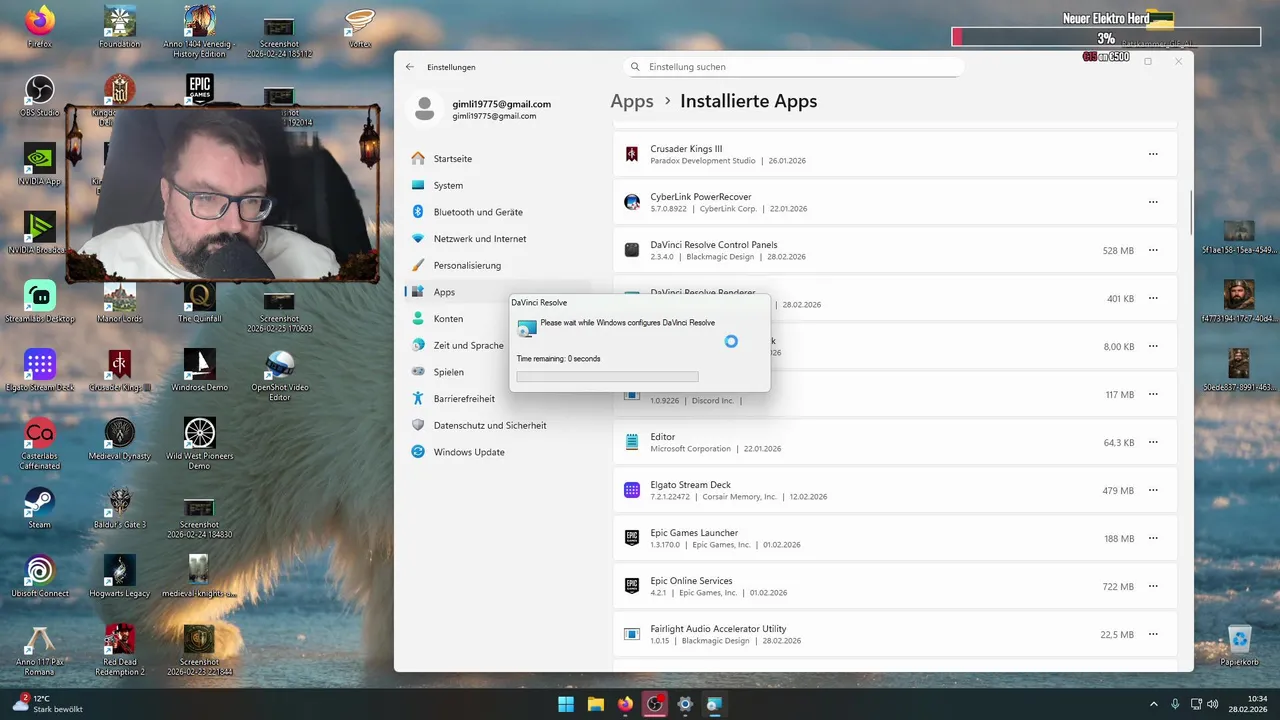Click the microphone tray icon
This screenshot has width=1280, height=720.
coord(1175,704)
